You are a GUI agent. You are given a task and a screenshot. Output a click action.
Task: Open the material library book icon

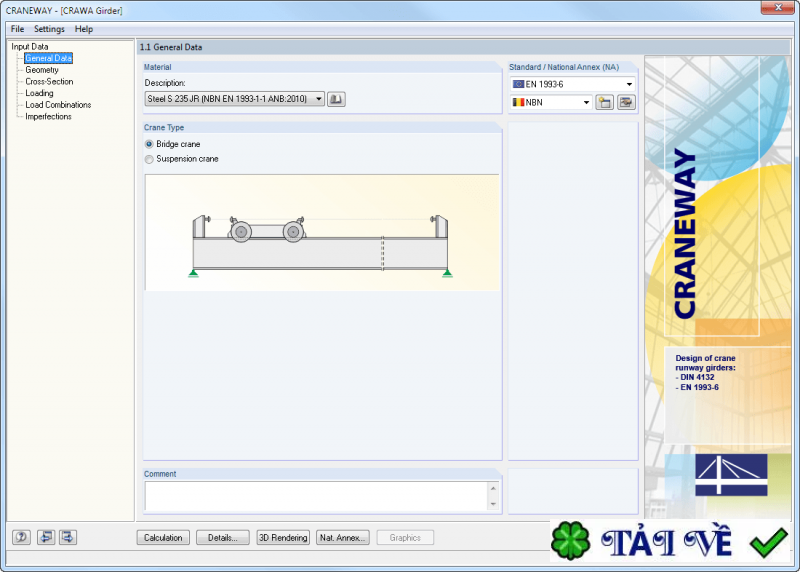coord(336,99)
